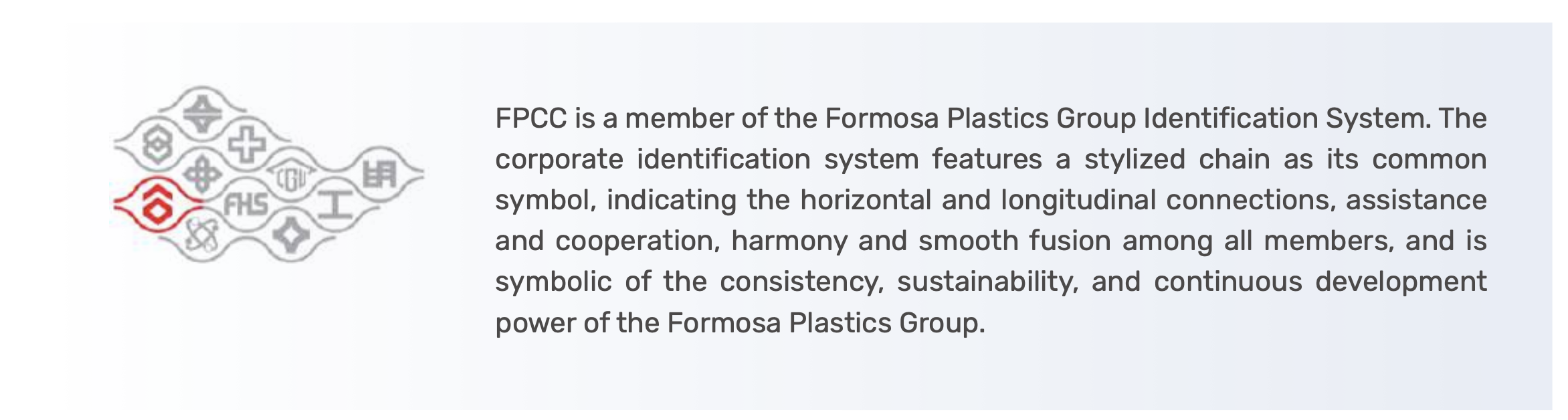Select the 工 character emblem
Image resolution: width=1568 pixels, height=420 pixels.
334,205
